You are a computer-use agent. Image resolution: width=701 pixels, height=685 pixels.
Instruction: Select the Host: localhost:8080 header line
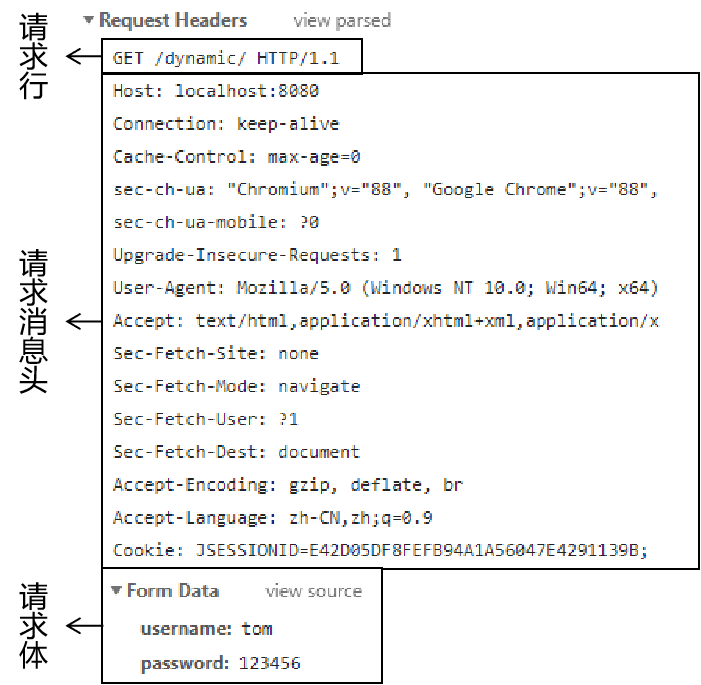click(216, 91)
